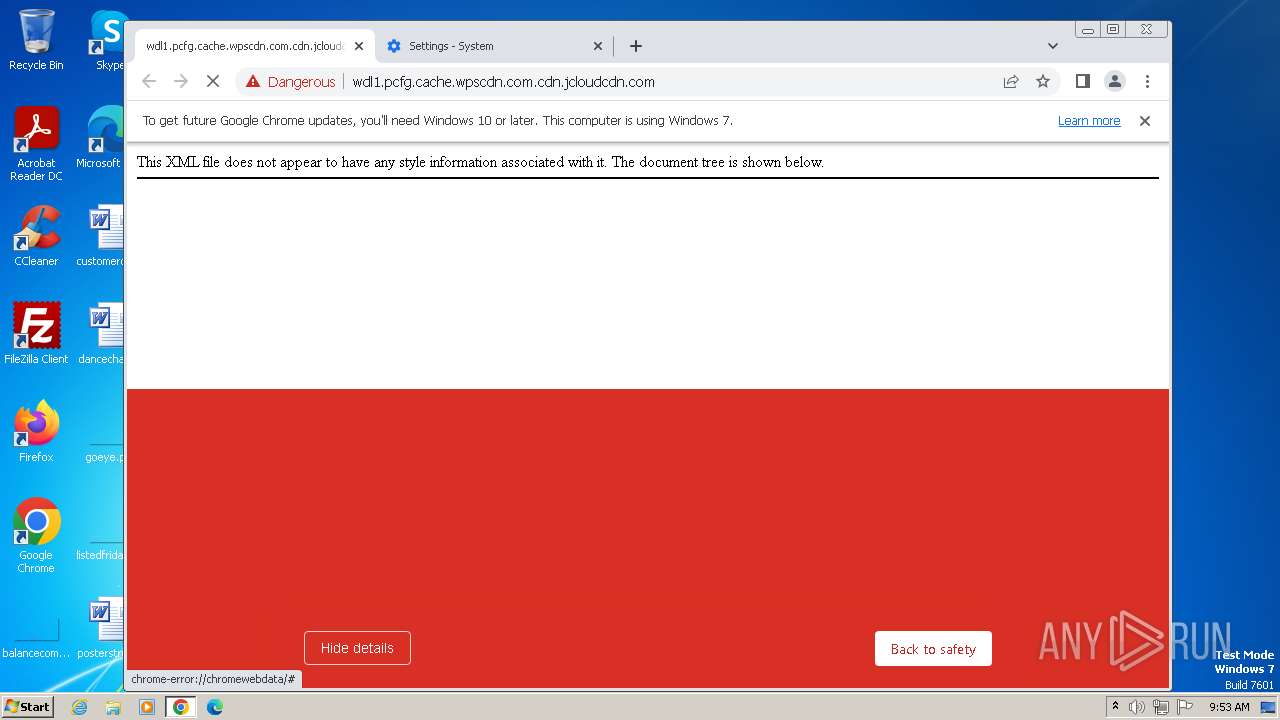Open the Windows Start menu
Image resolution: width=1280 pixels, height=720 pixels.
click(x=28, y=707)
